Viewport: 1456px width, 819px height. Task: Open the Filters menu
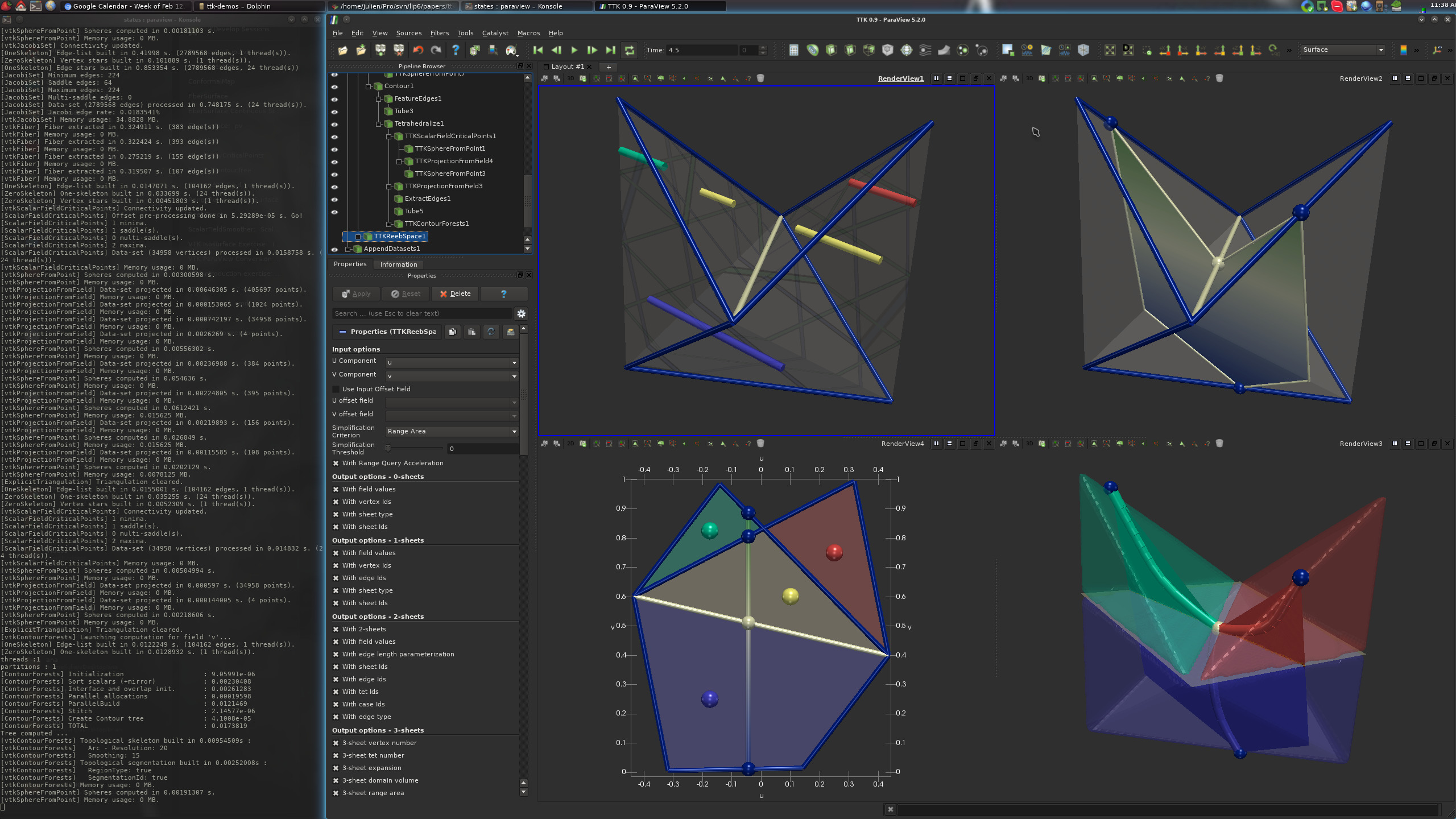pos(439,33)
